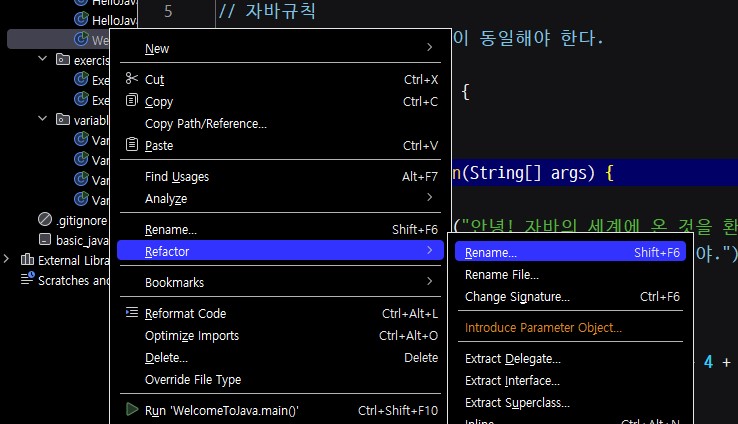
Task: Choose Optimize Imports
Action: [x=281, y=336]
